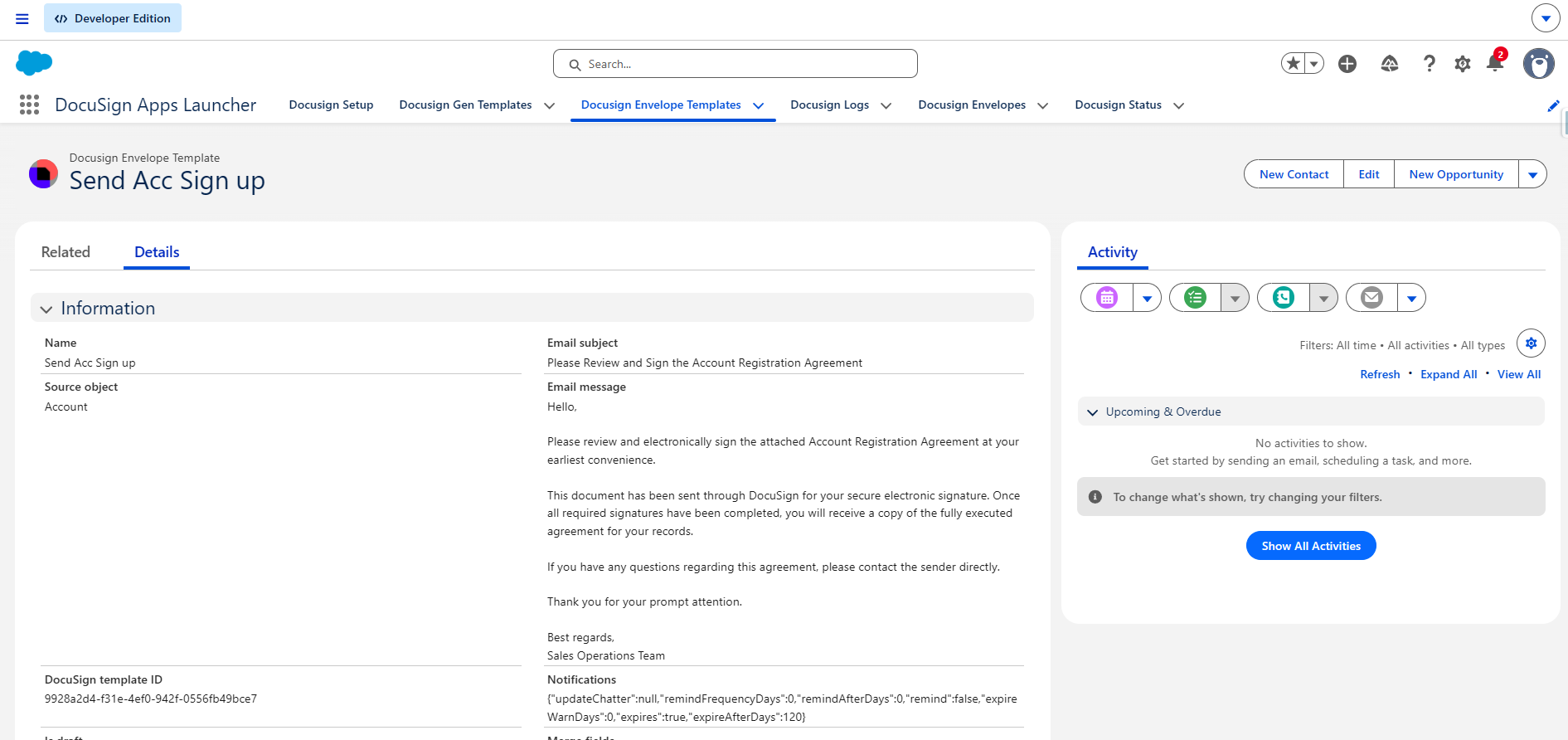Open the Setup gear icon
Viewport: 1568px width, 740px height.
1463,64
